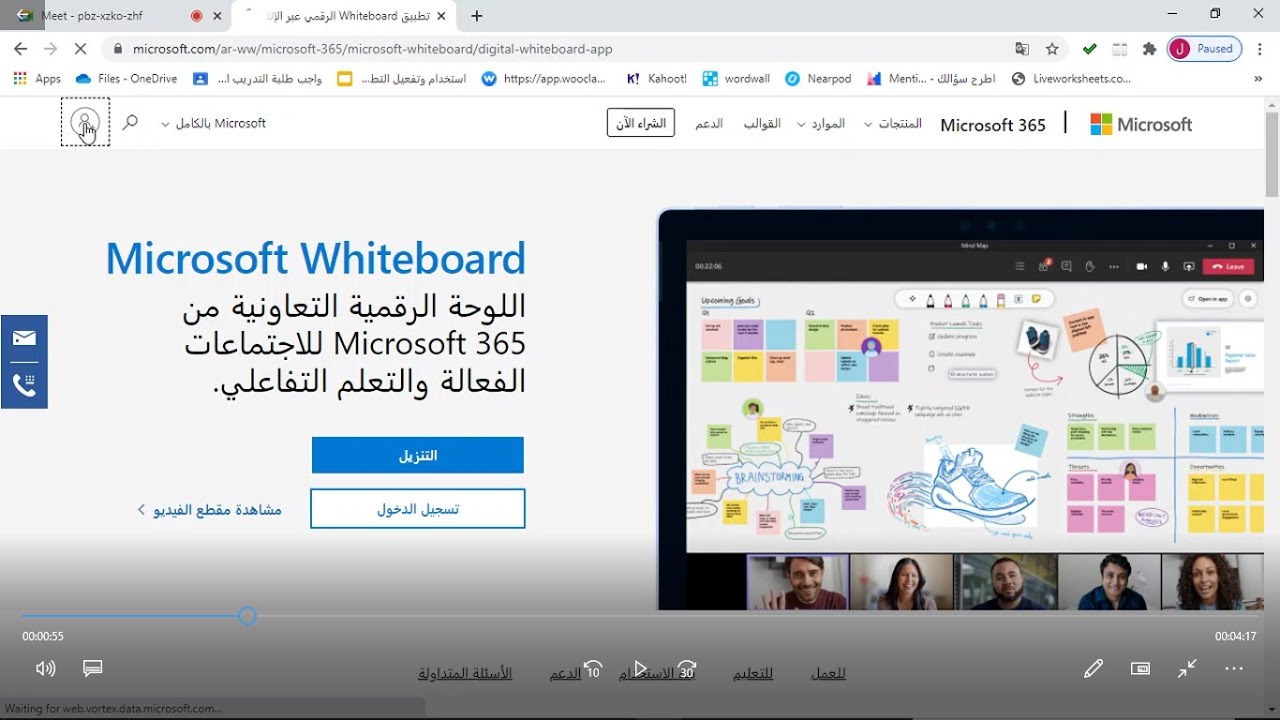1280x720 pixels.
Task: Open الدعم in the top navigation
Action: tap(709, 123)
